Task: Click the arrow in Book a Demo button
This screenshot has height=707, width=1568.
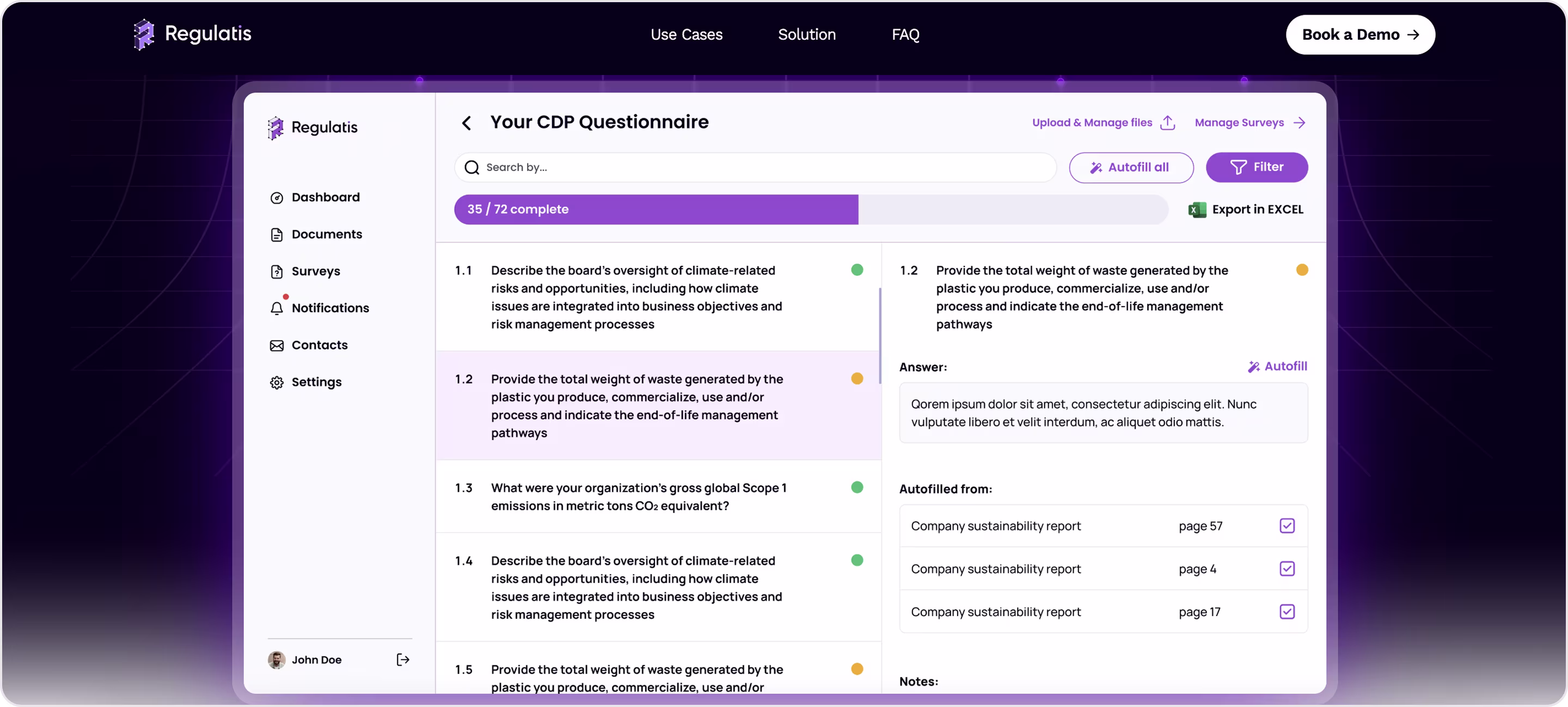Action: [1413, 35]
